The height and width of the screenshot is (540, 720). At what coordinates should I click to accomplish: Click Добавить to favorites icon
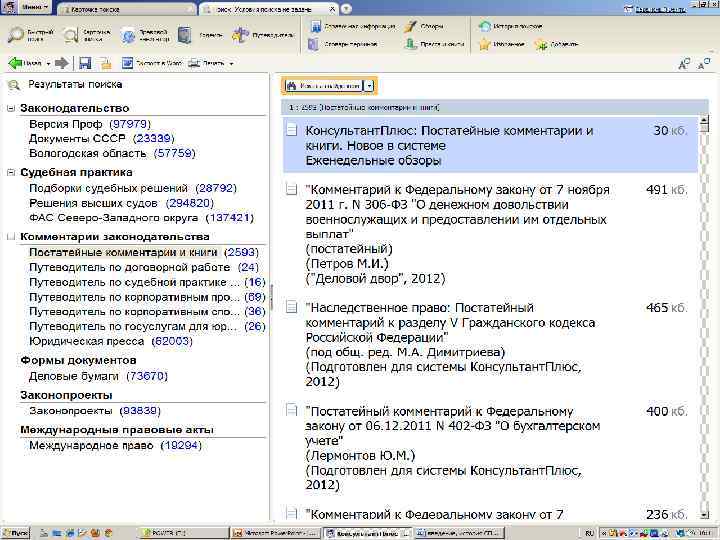541,45
